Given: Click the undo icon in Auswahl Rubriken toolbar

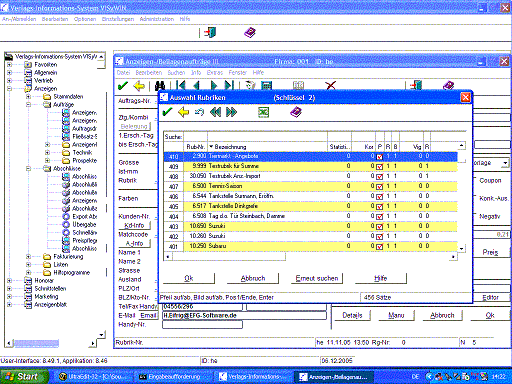Looking at the screenshot, I should pyautogui.click(x=199, y=112).
